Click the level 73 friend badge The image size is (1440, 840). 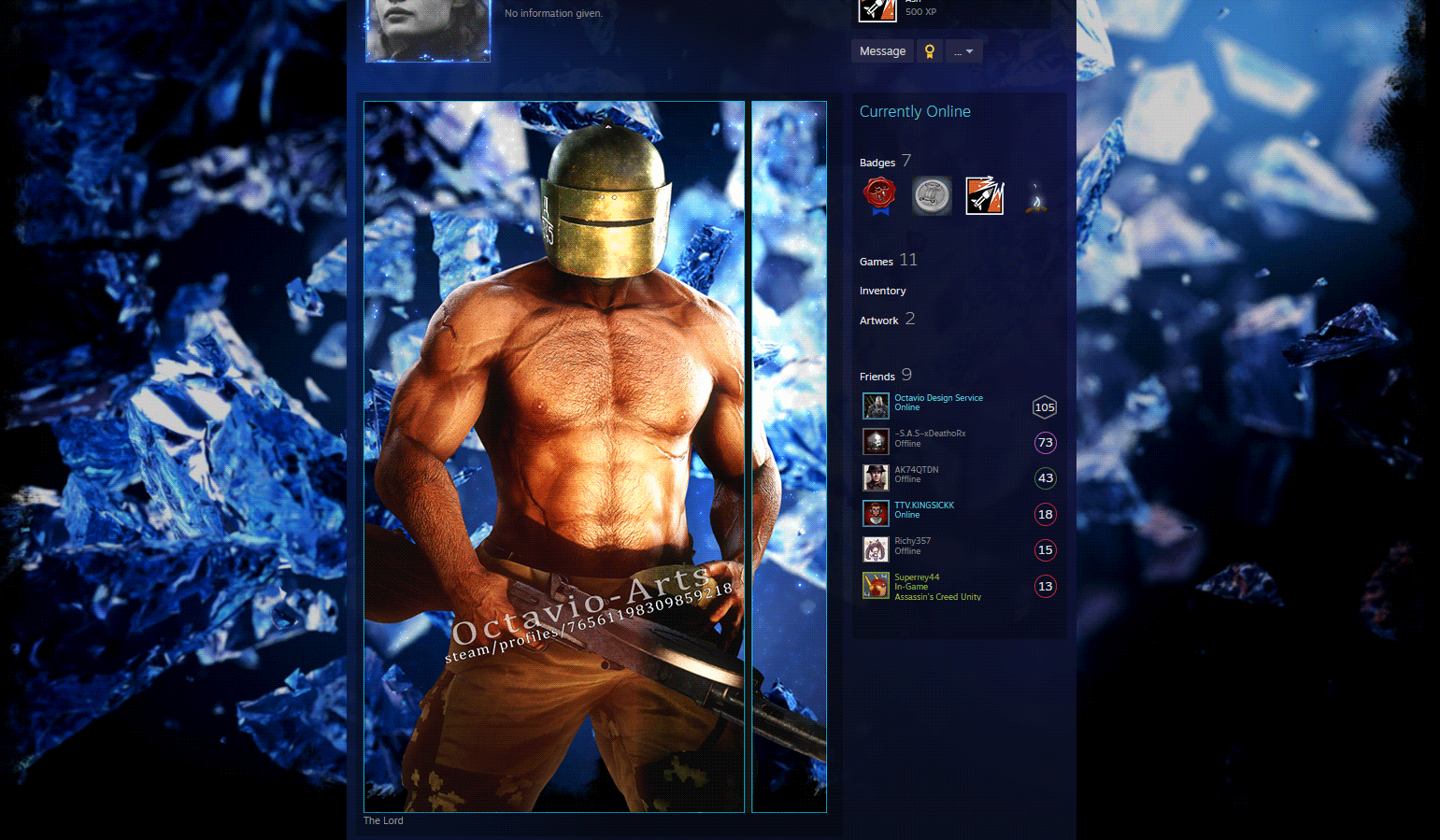pyautogui.click(x=1046, y=443)
